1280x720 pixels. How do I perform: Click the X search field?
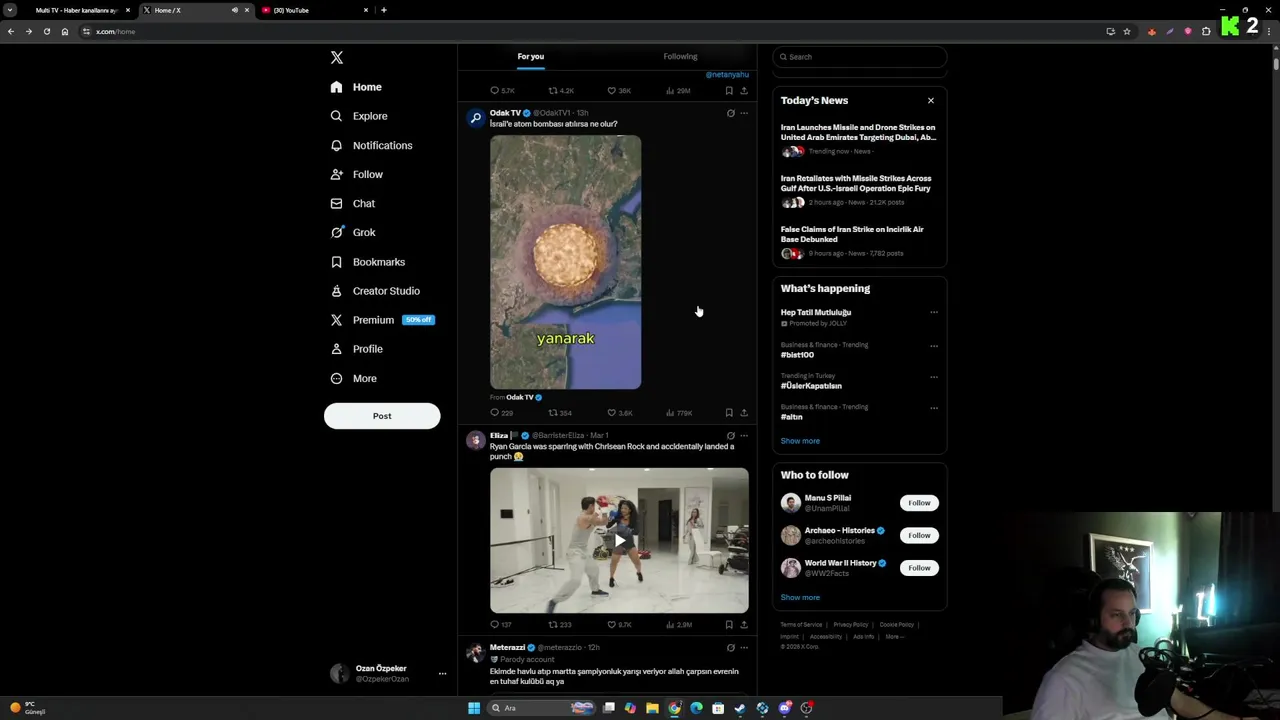click(860, 57)
